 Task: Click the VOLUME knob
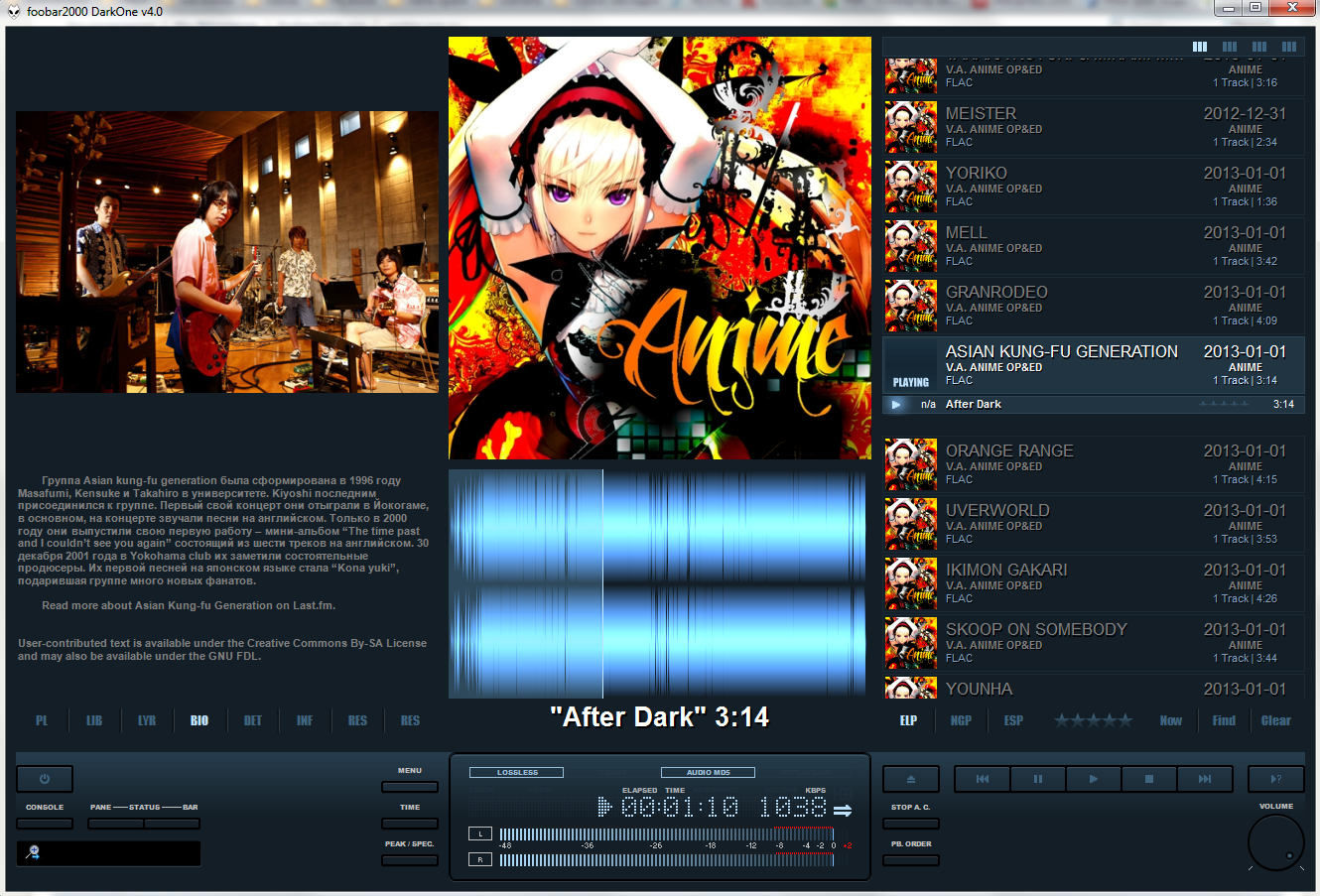point(1275,842)
